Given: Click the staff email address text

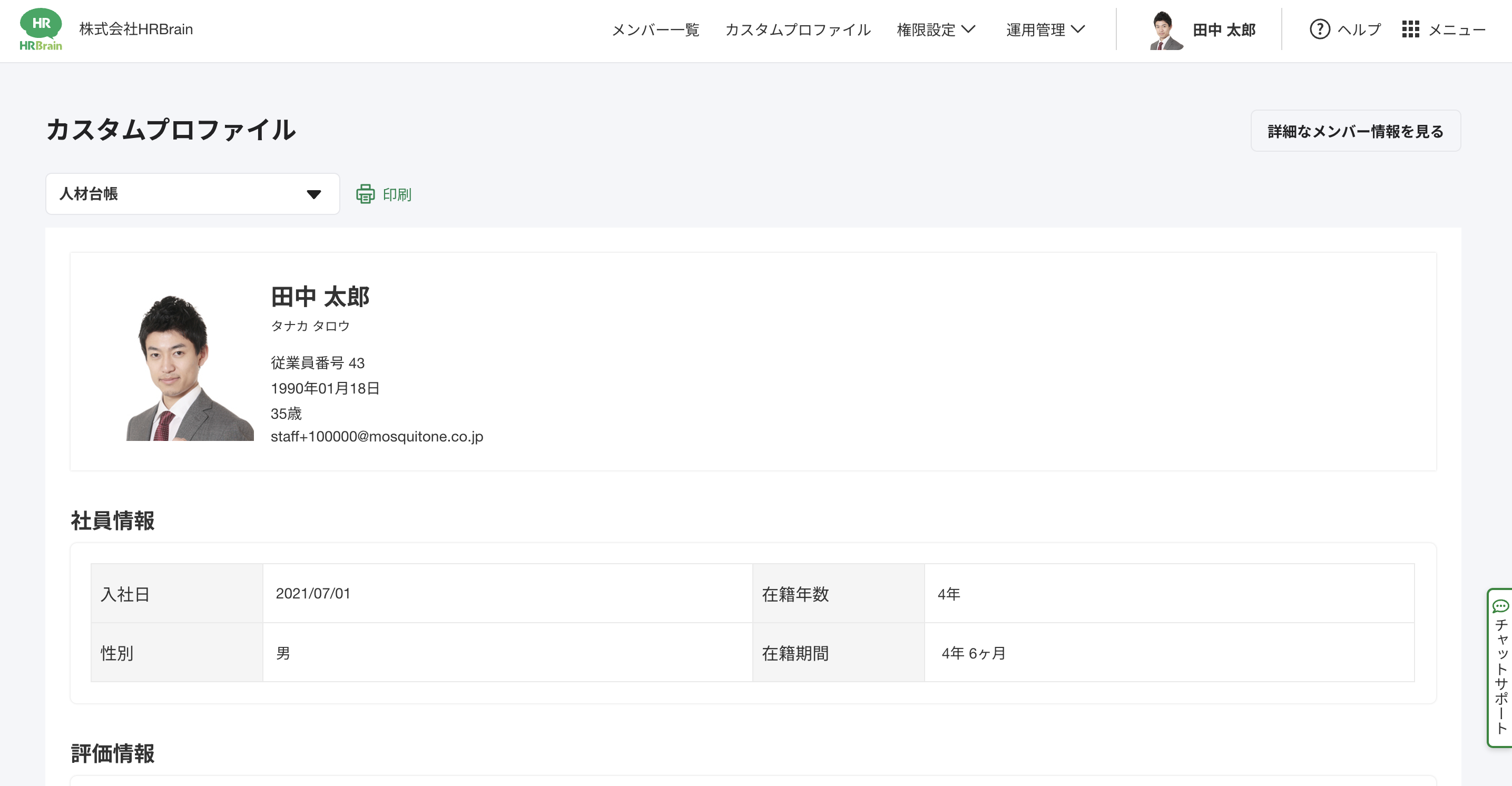Looking at the screenshot, I should [x=377, y=437].
